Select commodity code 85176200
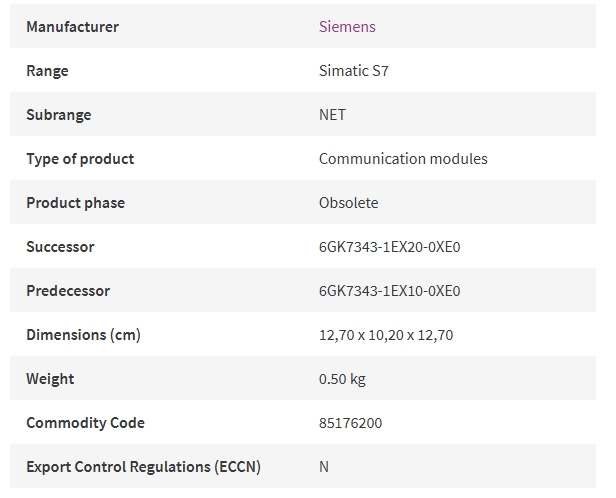Screen dimensions: 616x498 pyautogui.click(x=350, y=423)
